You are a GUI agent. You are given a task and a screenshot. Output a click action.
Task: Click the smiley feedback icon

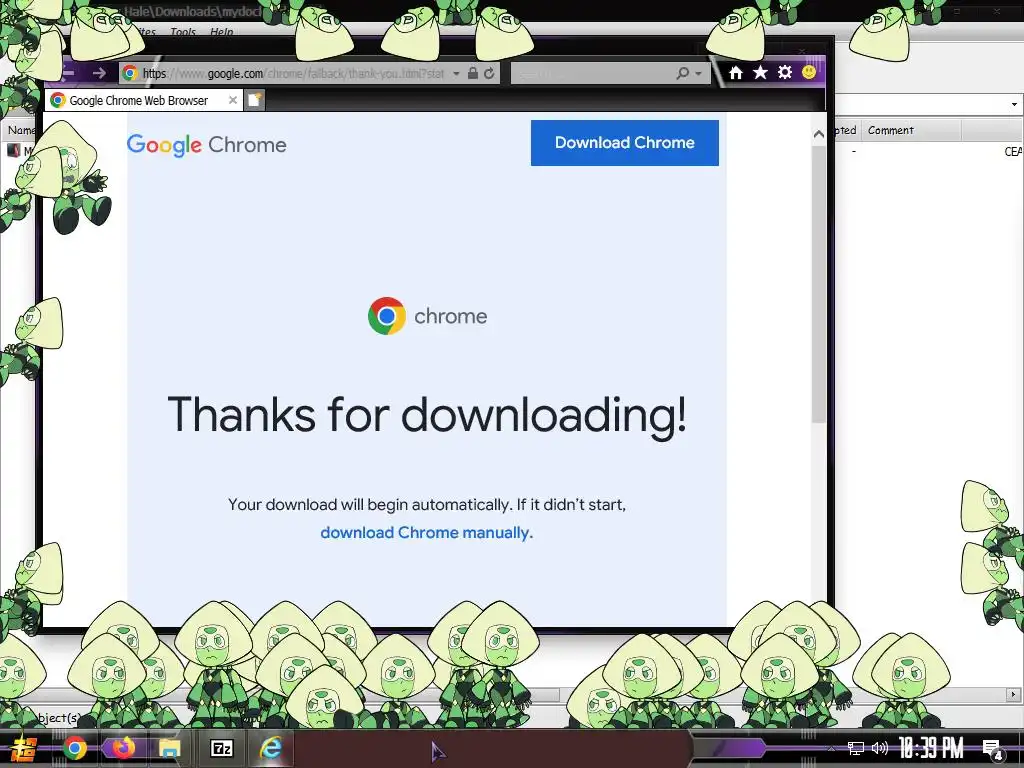tap(808, 72)
